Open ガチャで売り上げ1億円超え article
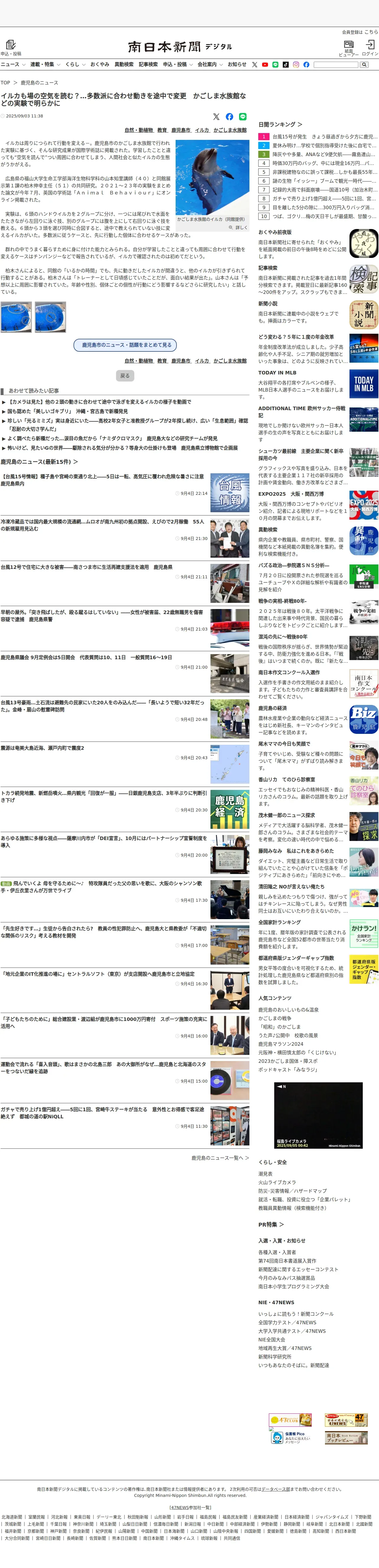Screen dimensions: 379x1568 click(x=102, y=1113)
